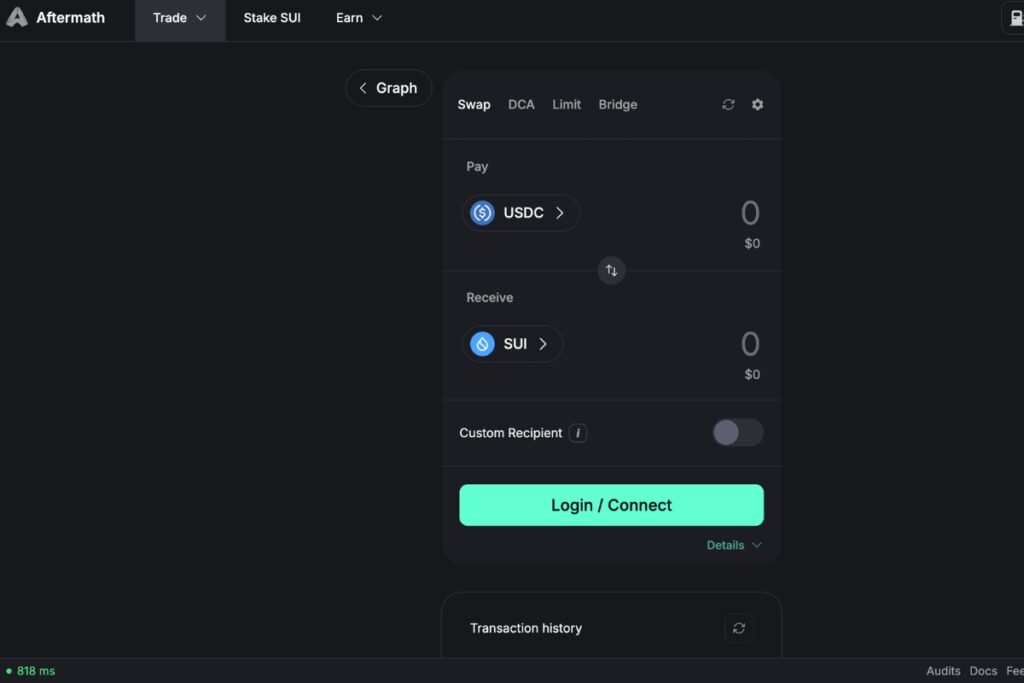Click the top-right header icon
Image resolution: width=1024 pixels, height=683 pixels.
tap(1014, 18)
